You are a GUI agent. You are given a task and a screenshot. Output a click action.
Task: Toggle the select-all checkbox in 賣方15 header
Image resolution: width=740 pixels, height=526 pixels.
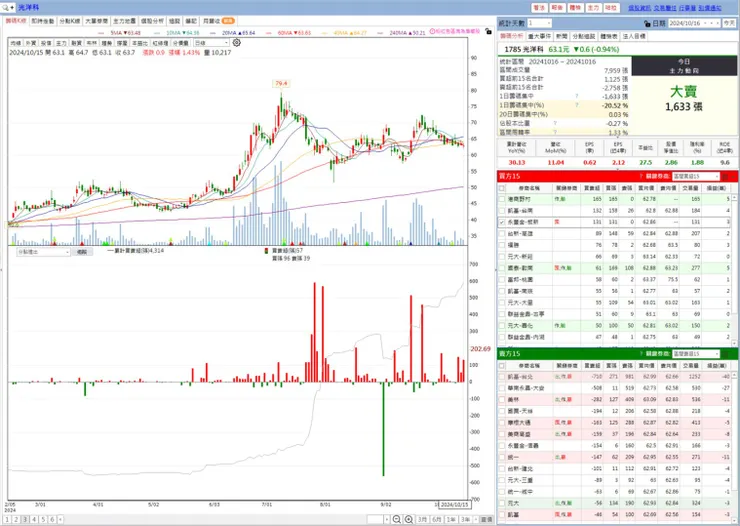[502, 366]
